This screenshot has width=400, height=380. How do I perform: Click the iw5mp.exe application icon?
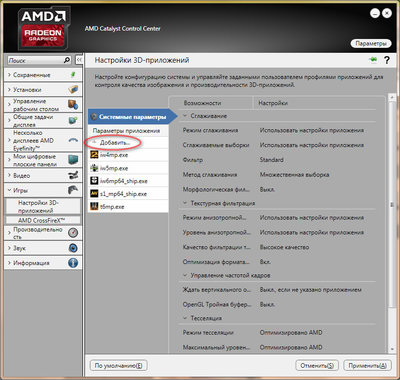click(x=94, y=168)
